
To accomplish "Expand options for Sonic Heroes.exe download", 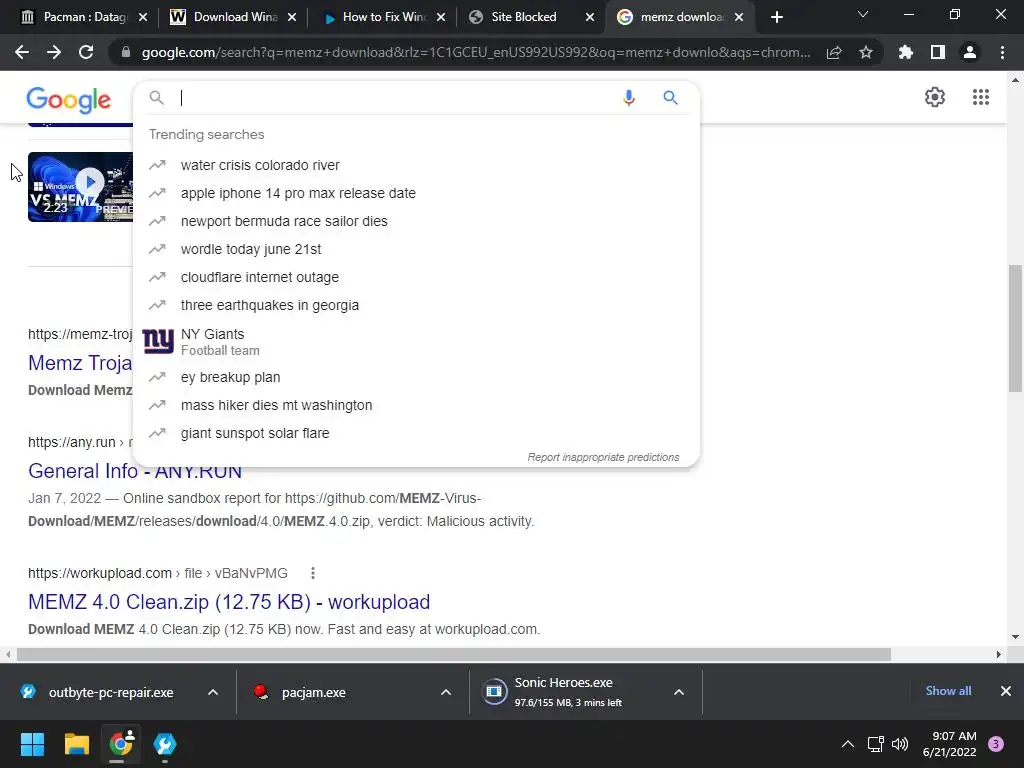I will point(679,692).
